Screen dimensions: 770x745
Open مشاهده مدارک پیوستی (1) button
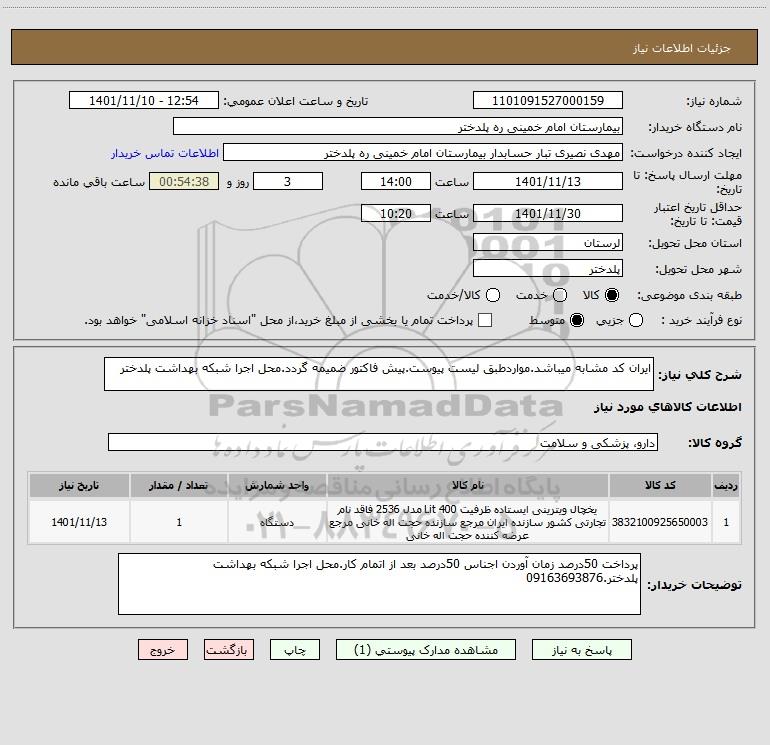426,650
